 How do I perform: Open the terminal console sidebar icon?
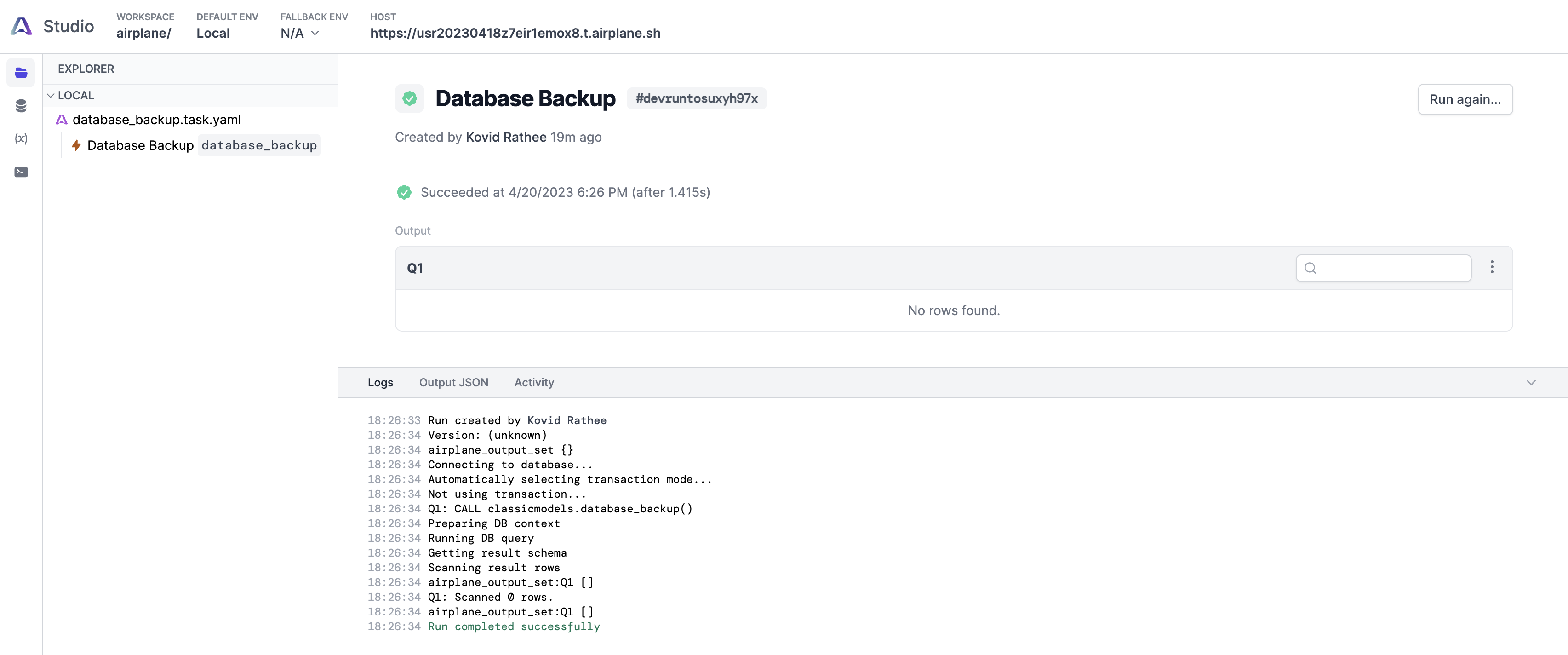click(21, 172)
